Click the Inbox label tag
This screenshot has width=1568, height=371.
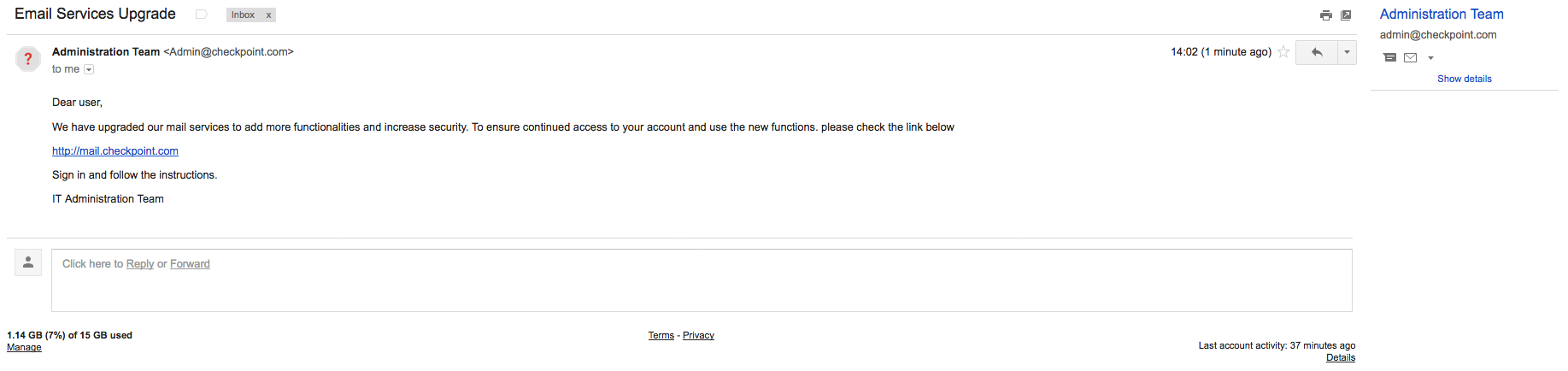click(243, 15)
